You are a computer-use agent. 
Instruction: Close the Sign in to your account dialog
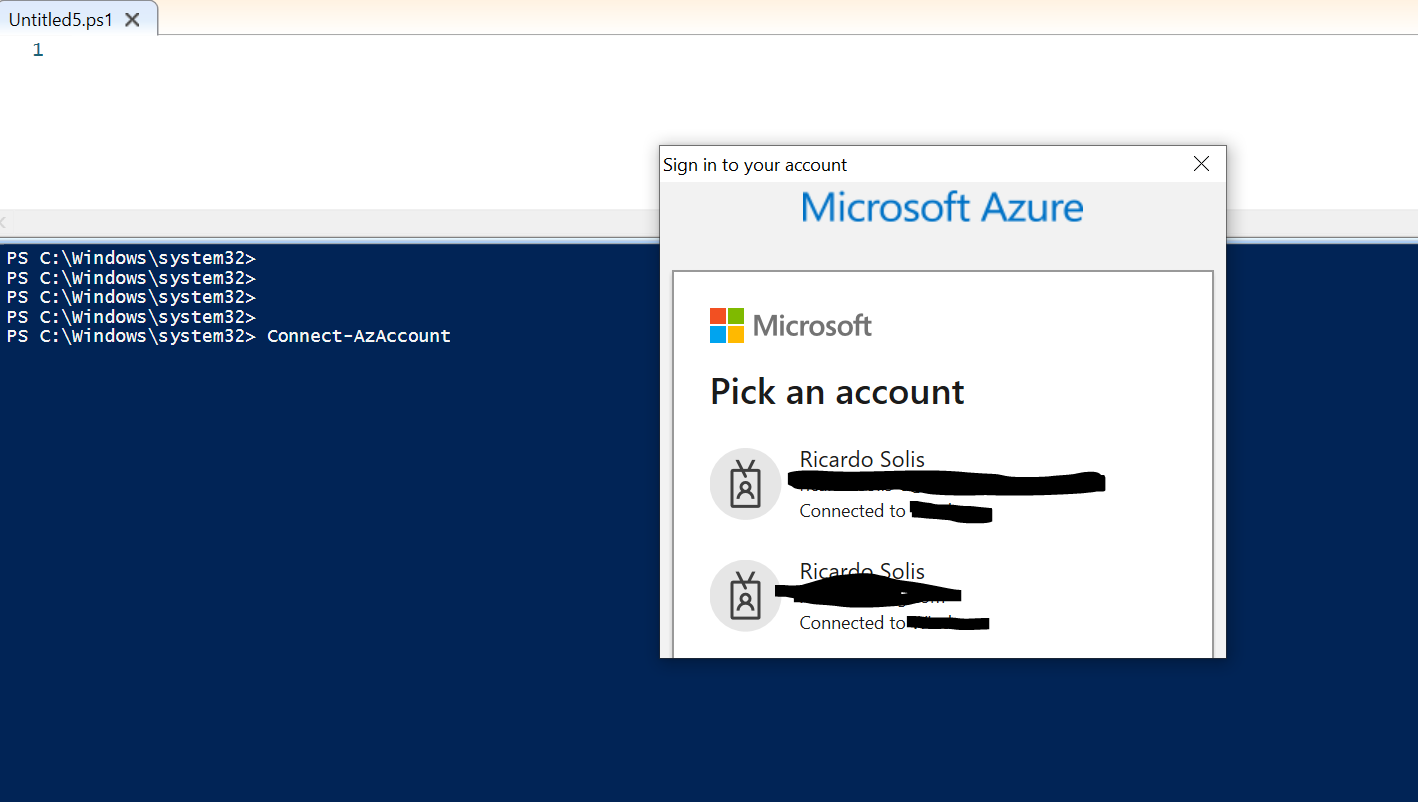[x=1201, y=164]
